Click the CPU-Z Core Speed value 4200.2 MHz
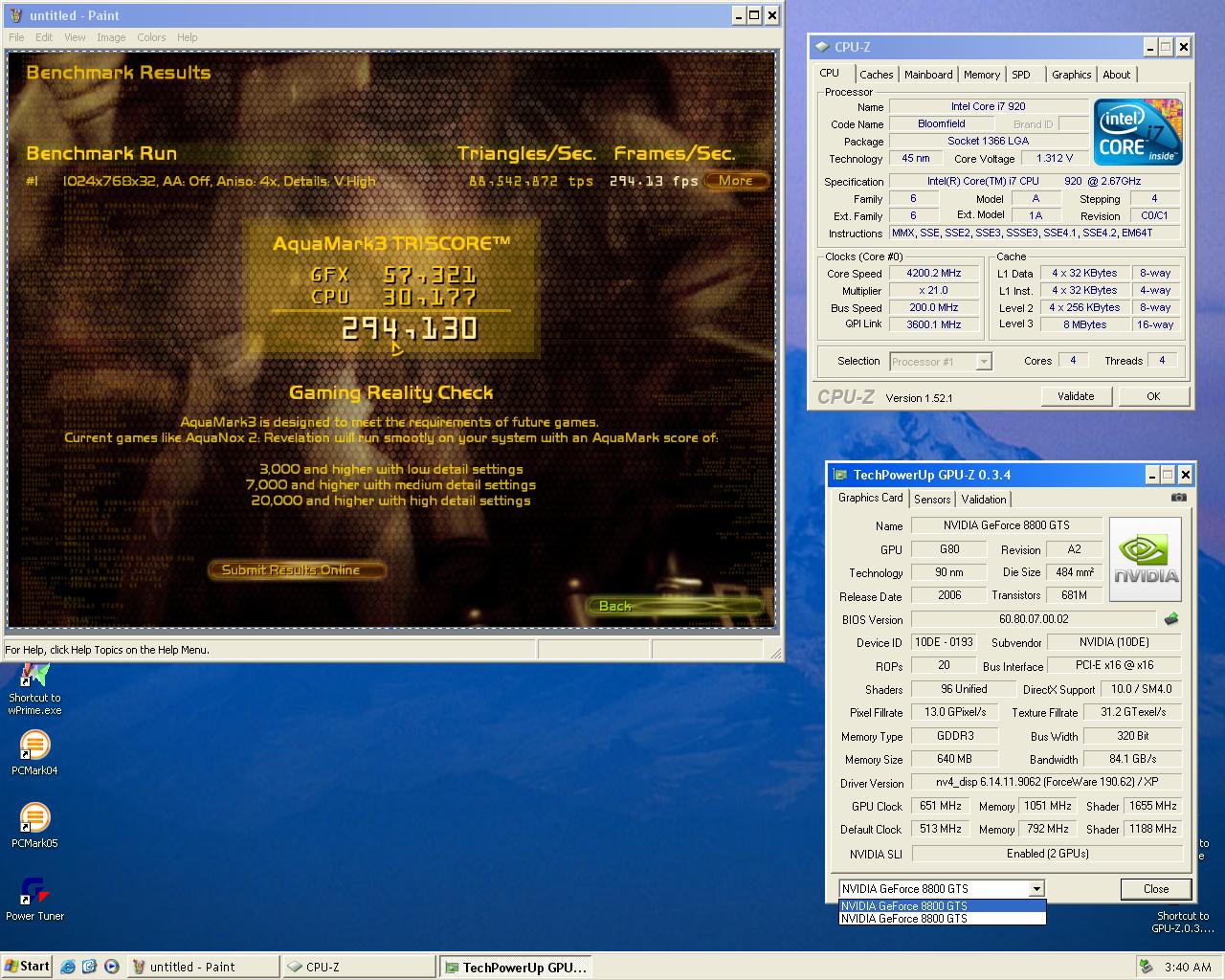Image resolution: width=1225 pixels, height=980 pixels. point(933,273)
